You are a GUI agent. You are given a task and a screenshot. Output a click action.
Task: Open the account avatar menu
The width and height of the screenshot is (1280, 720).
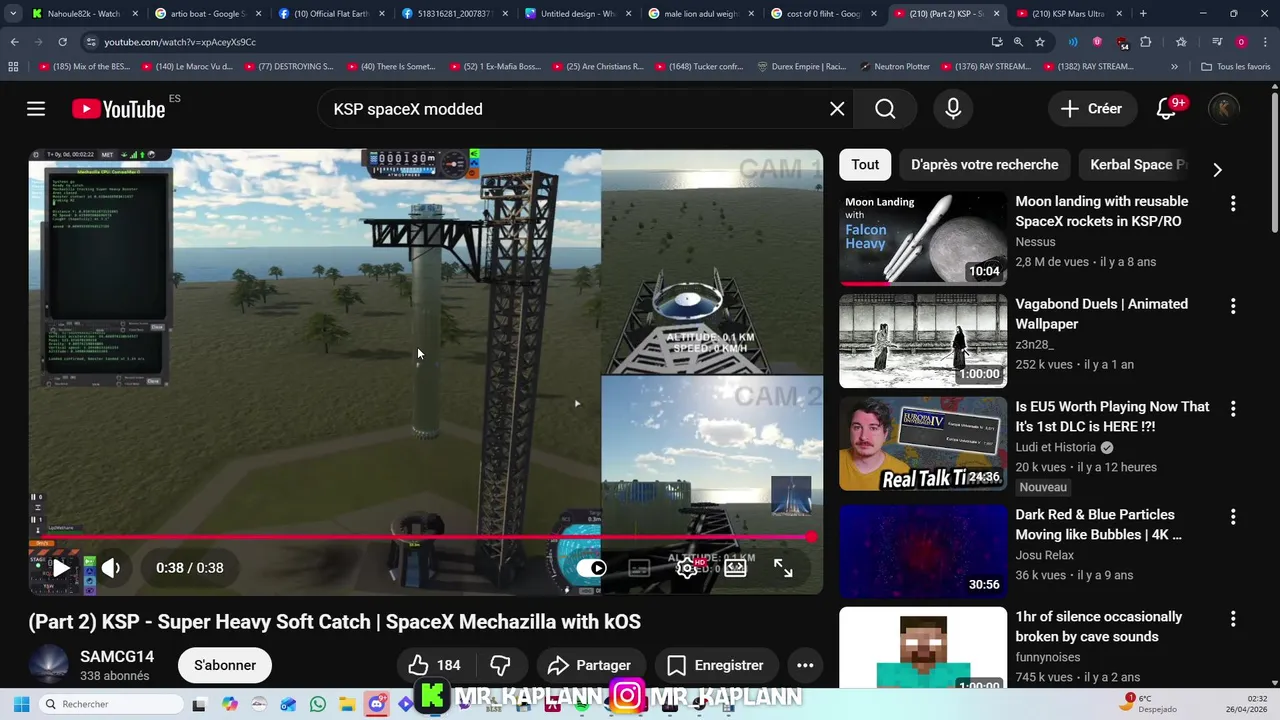click(x=1224, y=109)
